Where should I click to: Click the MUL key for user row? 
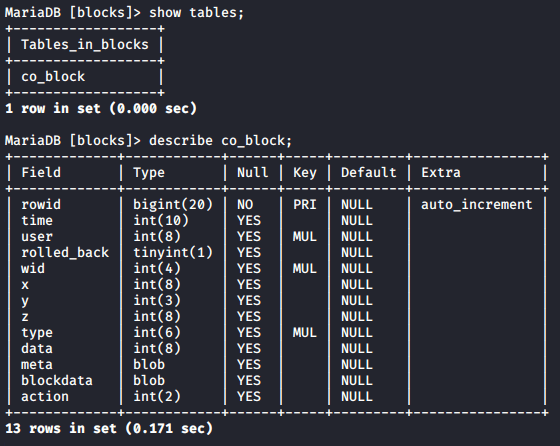tap(305, 237)
